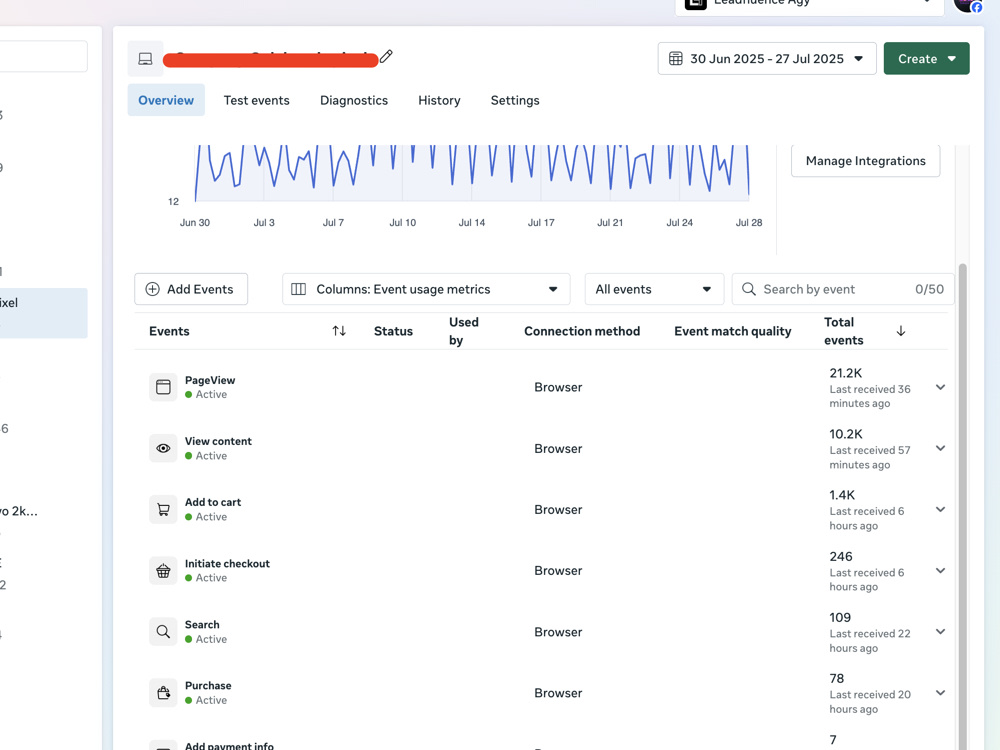
Task: Click the 246 total events value
Action: [841, 557]
